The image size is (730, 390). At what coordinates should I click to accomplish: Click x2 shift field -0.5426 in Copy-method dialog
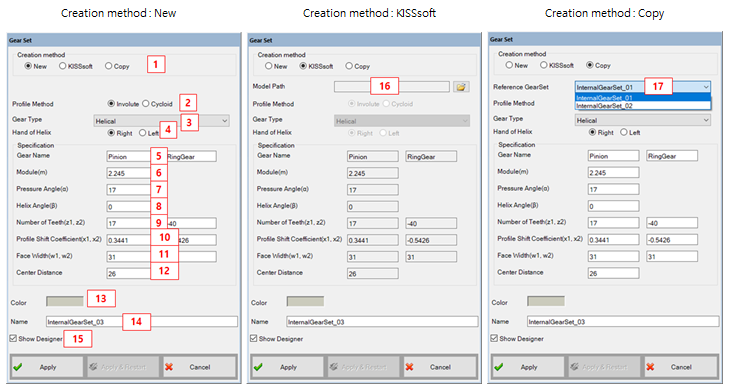(x=672, y=240)
